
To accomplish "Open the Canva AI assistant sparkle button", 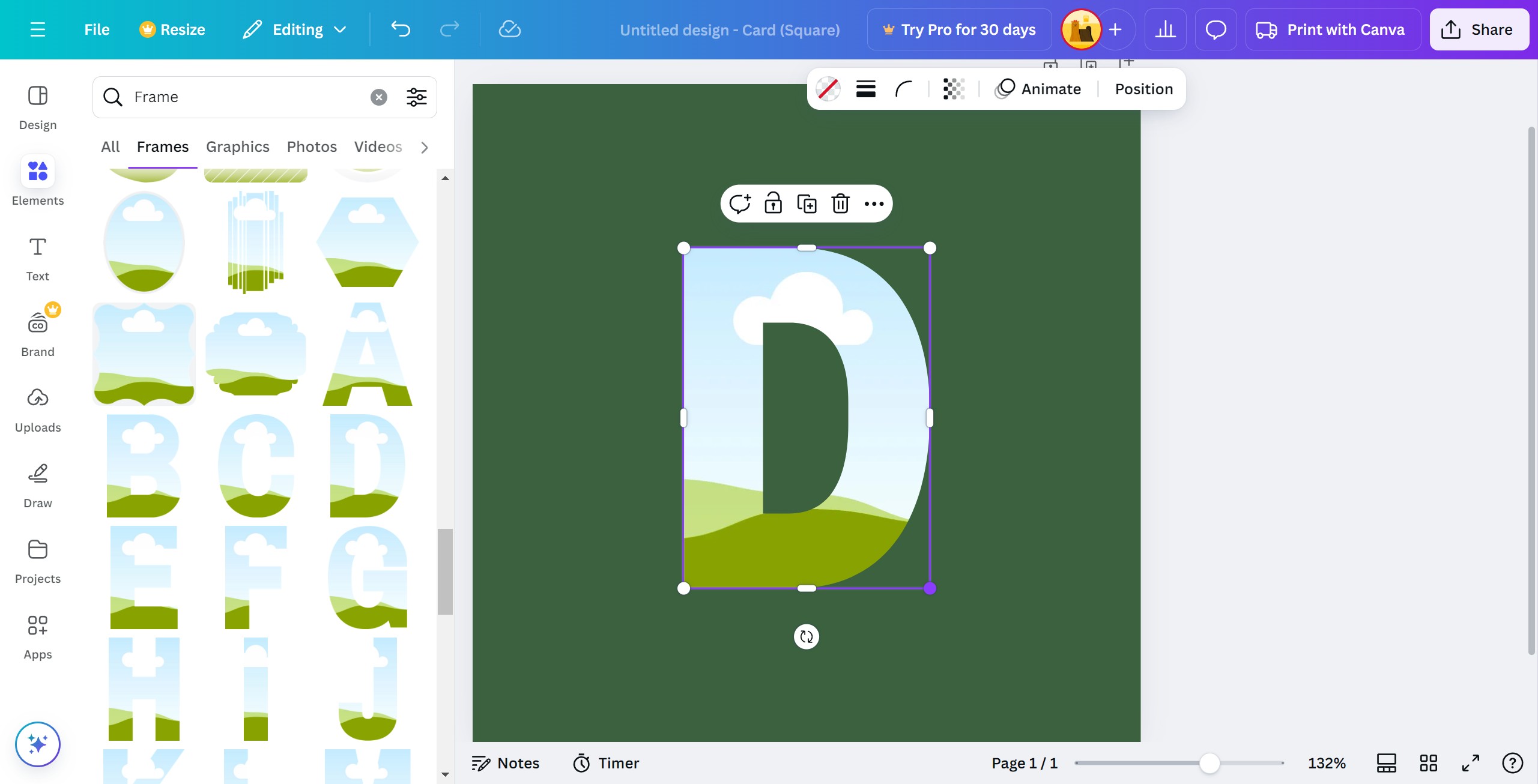I will coord(38,744).
